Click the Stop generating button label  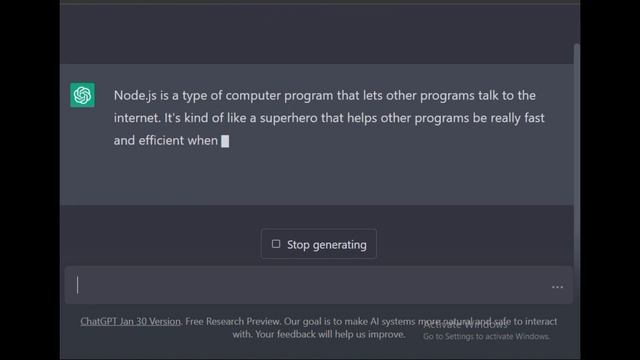point(327,244)
